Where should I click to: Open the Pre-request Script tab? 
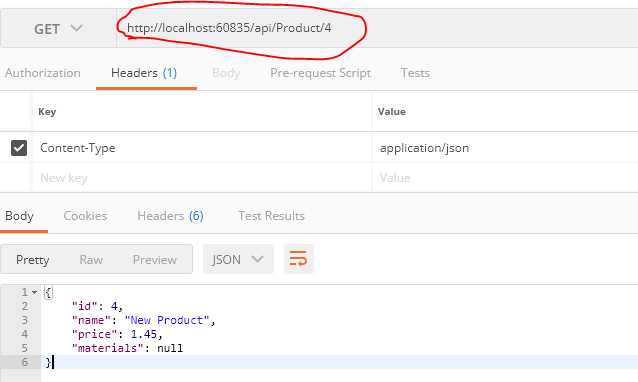pyautogui.click(x=321, y=73)
